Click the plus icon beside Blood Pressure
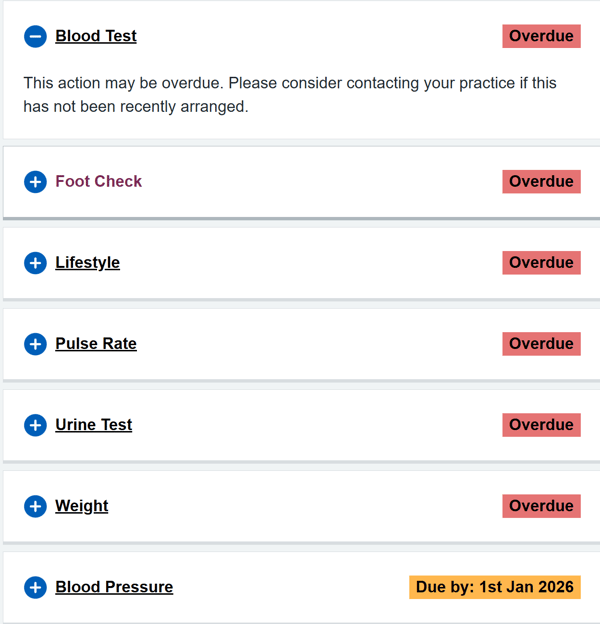The image size is (600, 624). click(35, 587)
